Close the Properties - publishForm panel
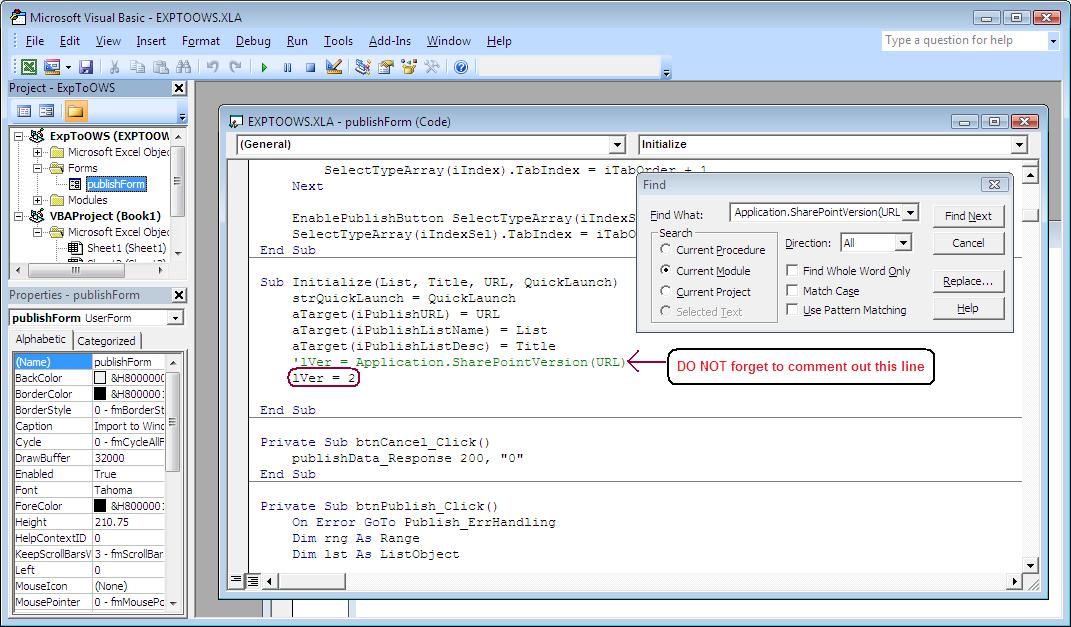Image resolution: width=1071 pixels, height=627 pixels. tap(178, 294)
